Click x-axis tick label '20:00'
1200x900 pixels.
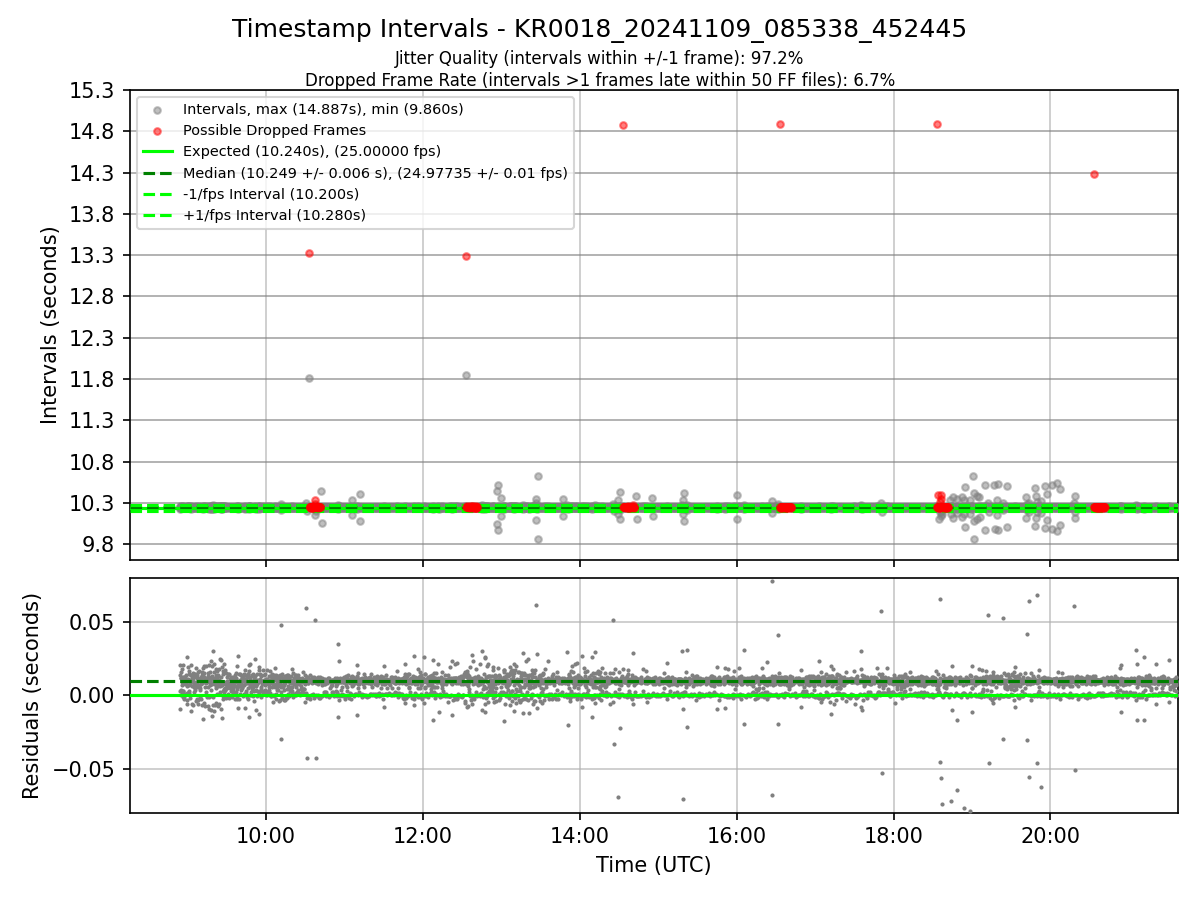click(x=1050, y=836)
